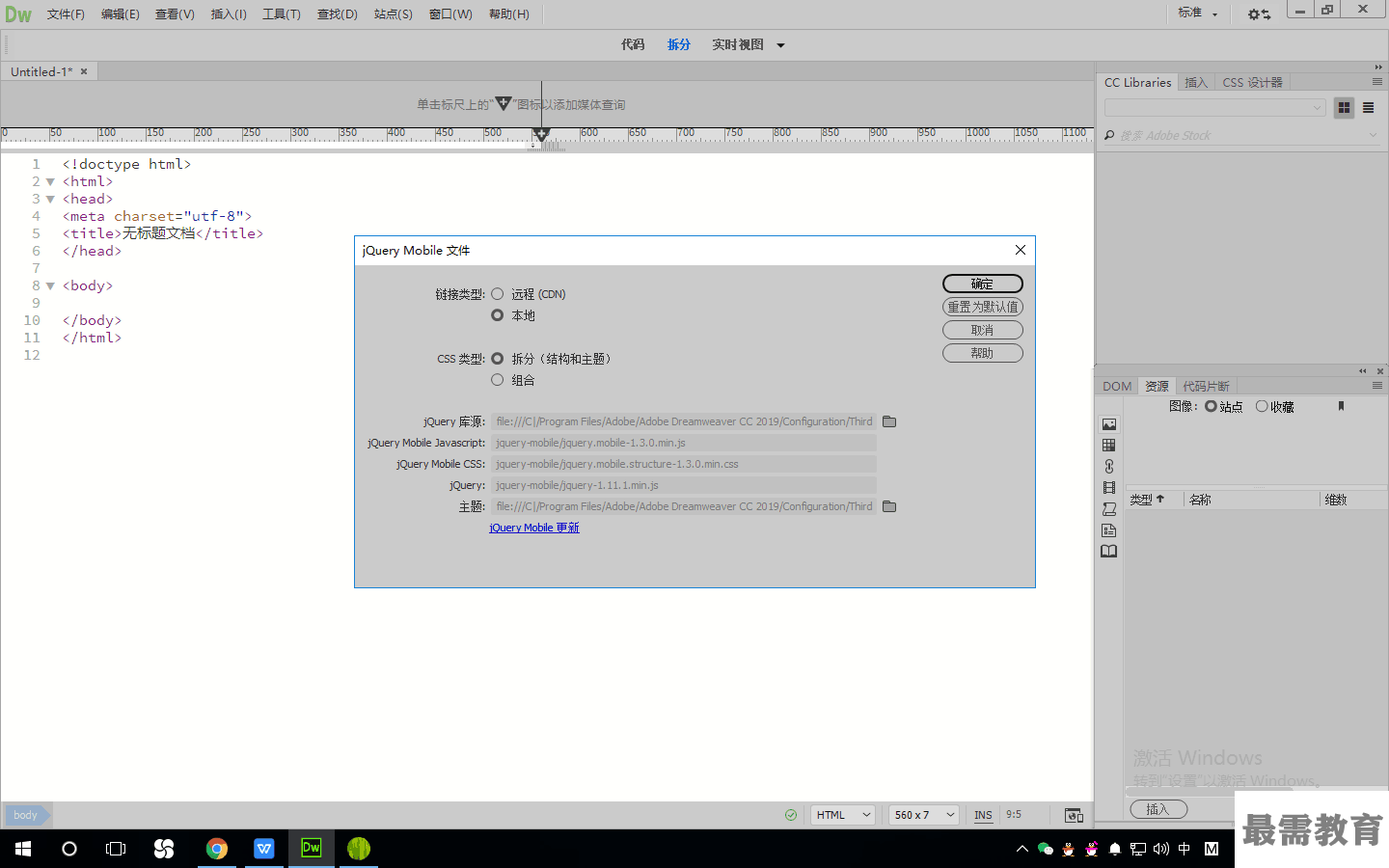Select 收藏 image view radio
1389x868 pixels.
tap(1262, 407)
